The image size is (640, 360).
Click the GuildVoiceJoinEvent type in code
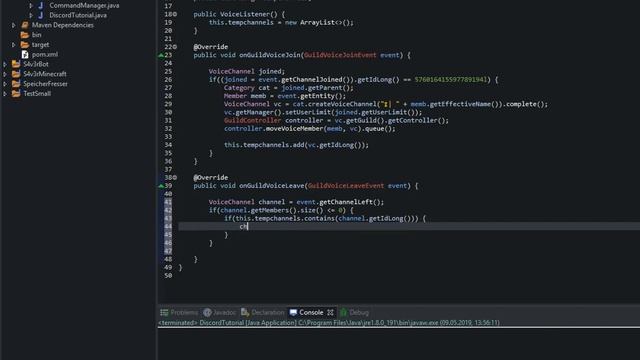340,55
